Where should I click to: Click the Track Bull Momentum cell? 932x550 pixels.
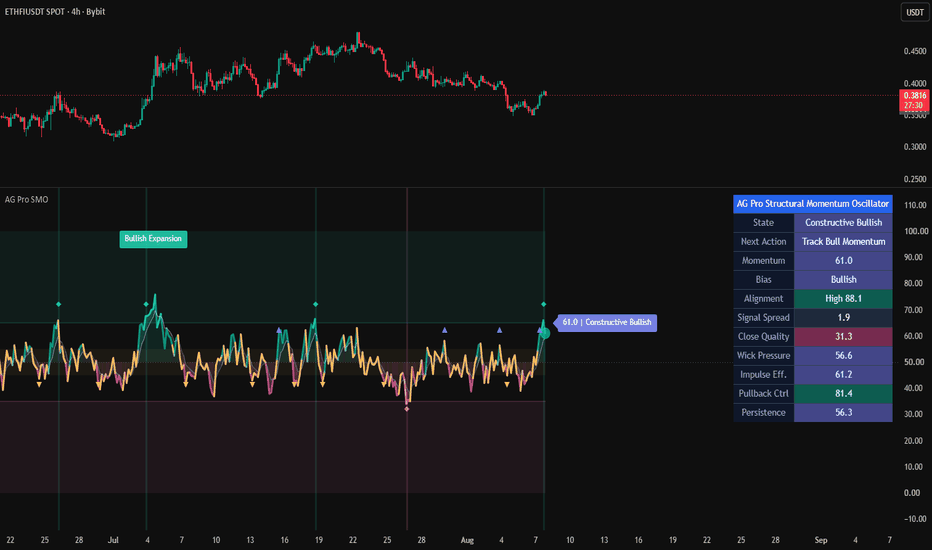[843, 241]
